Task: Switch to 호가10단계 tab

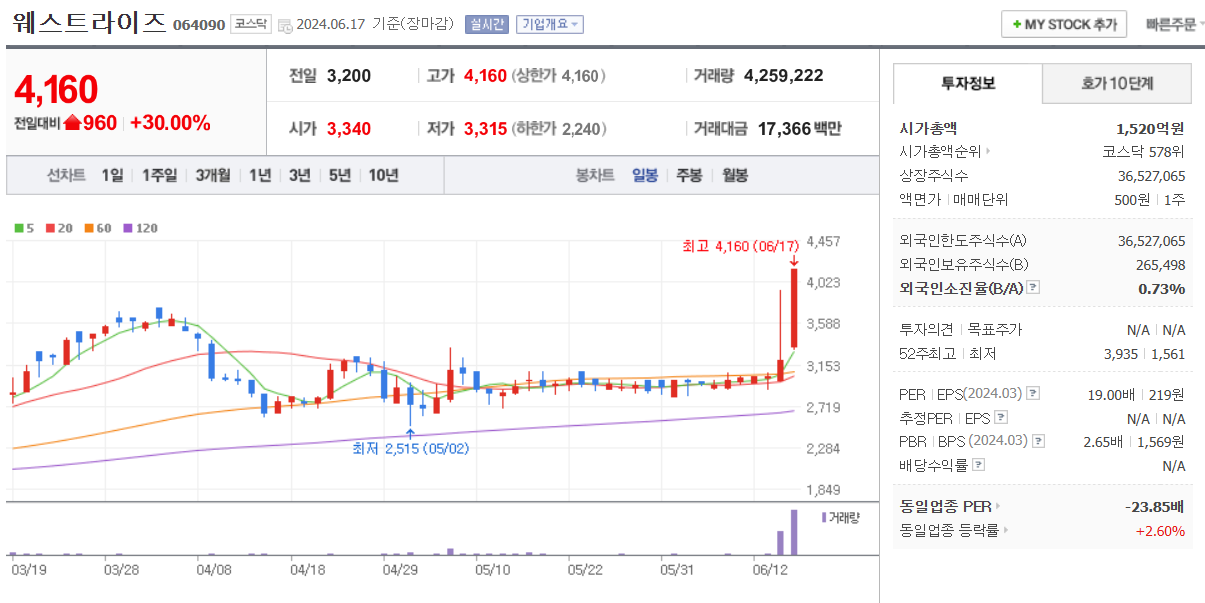Action: (x=1117, y=84)
